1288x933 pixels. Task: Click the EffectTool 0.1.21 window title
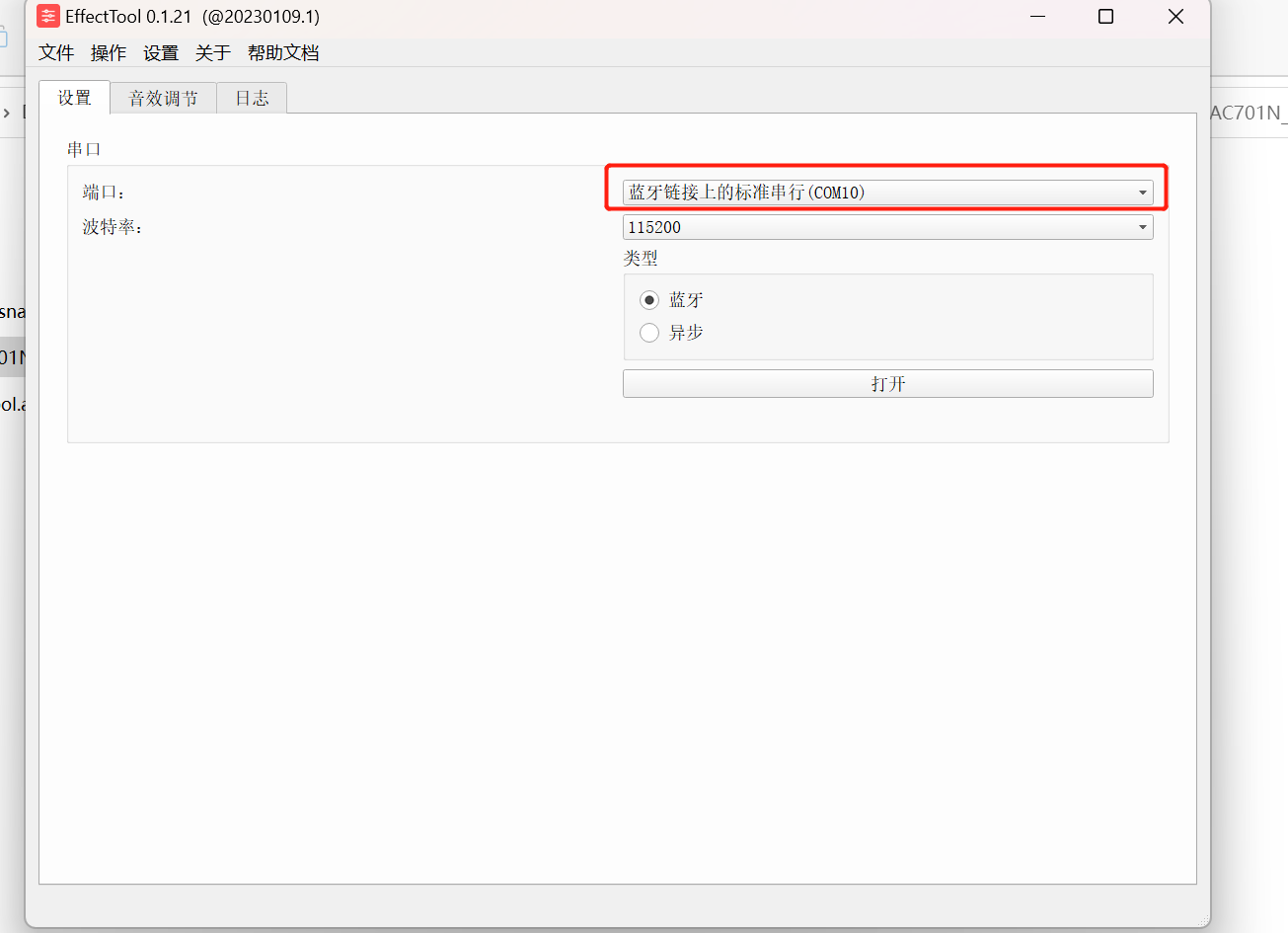click(x=192, y=17)
